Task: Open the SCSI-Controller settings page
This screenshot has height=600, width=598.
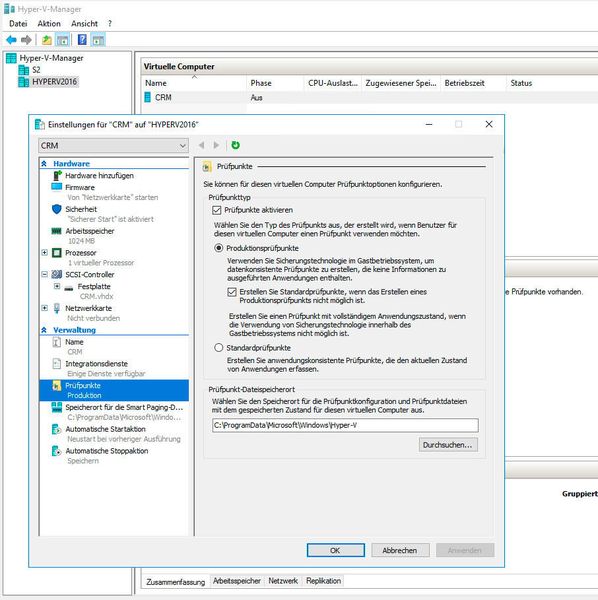Action: pyautogui.click(x=90, y=275)
